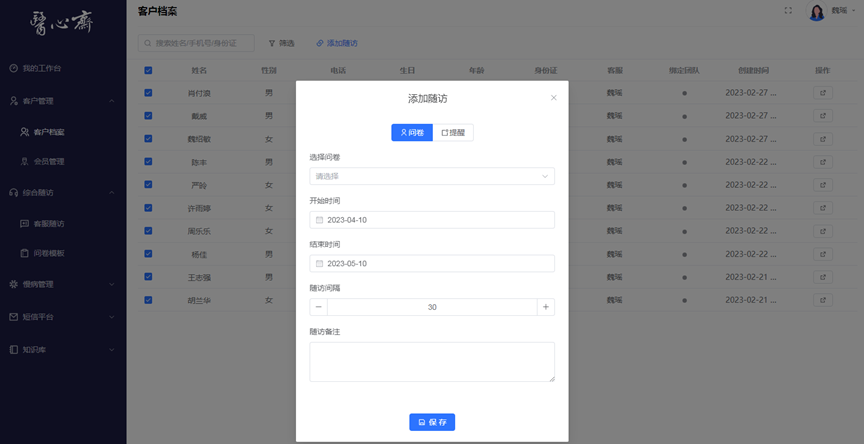This screenshot has height=444, width=864.
Task: Close the 添加随访 dialog
Action: tap(554, 98)
